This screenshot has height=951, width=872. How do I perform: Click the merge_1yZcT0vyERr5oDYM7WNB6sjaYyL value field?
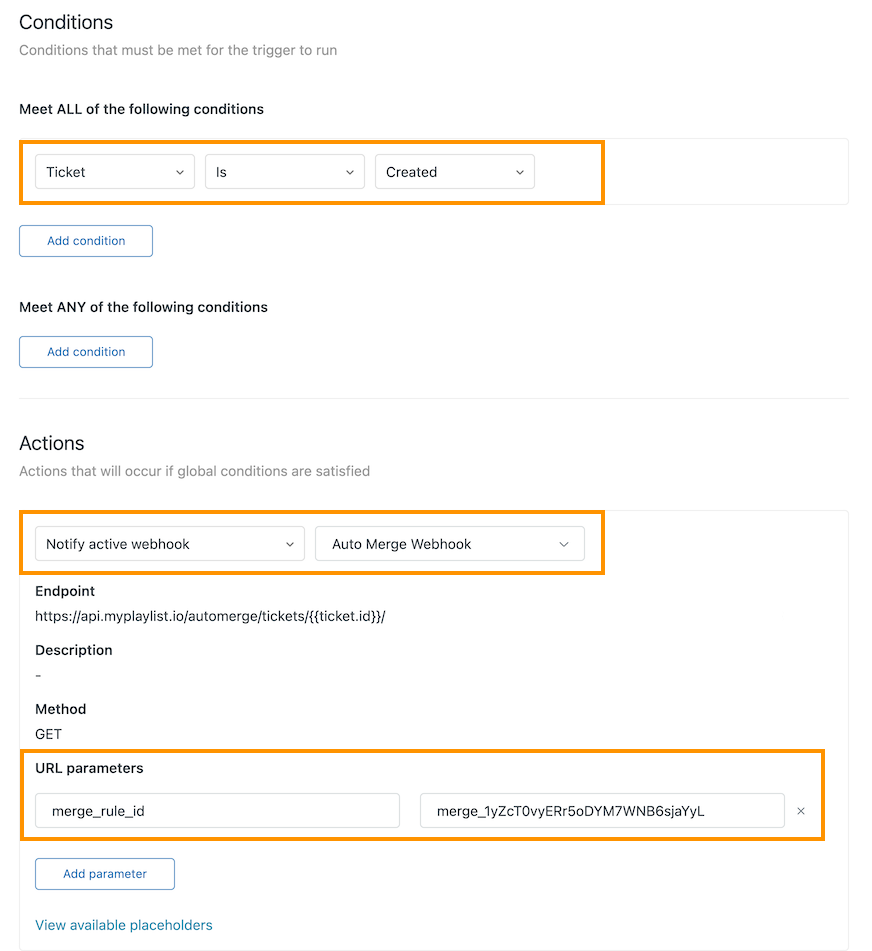coord(601,811)
